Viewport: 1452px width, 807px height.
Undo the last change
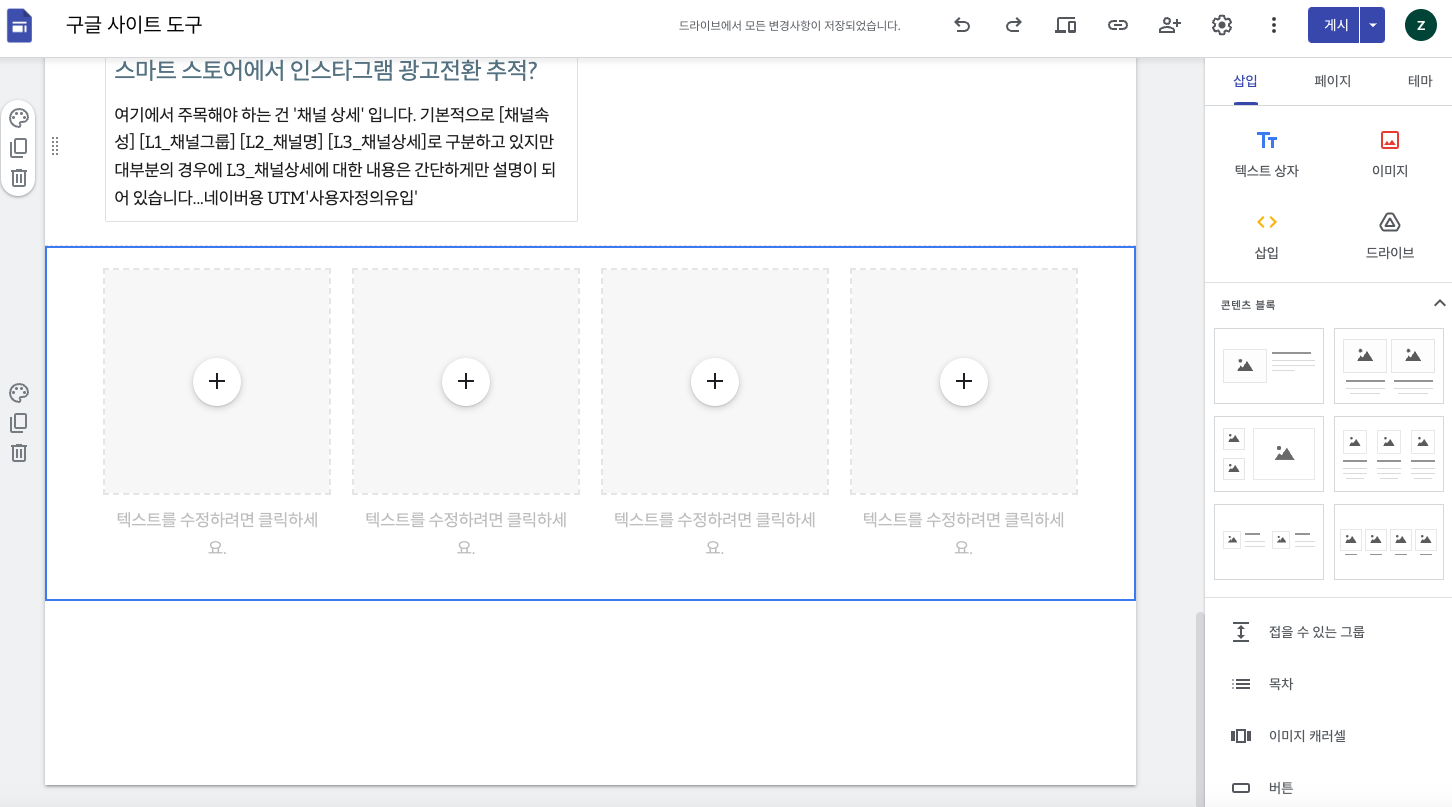click(x=962, y=25)
